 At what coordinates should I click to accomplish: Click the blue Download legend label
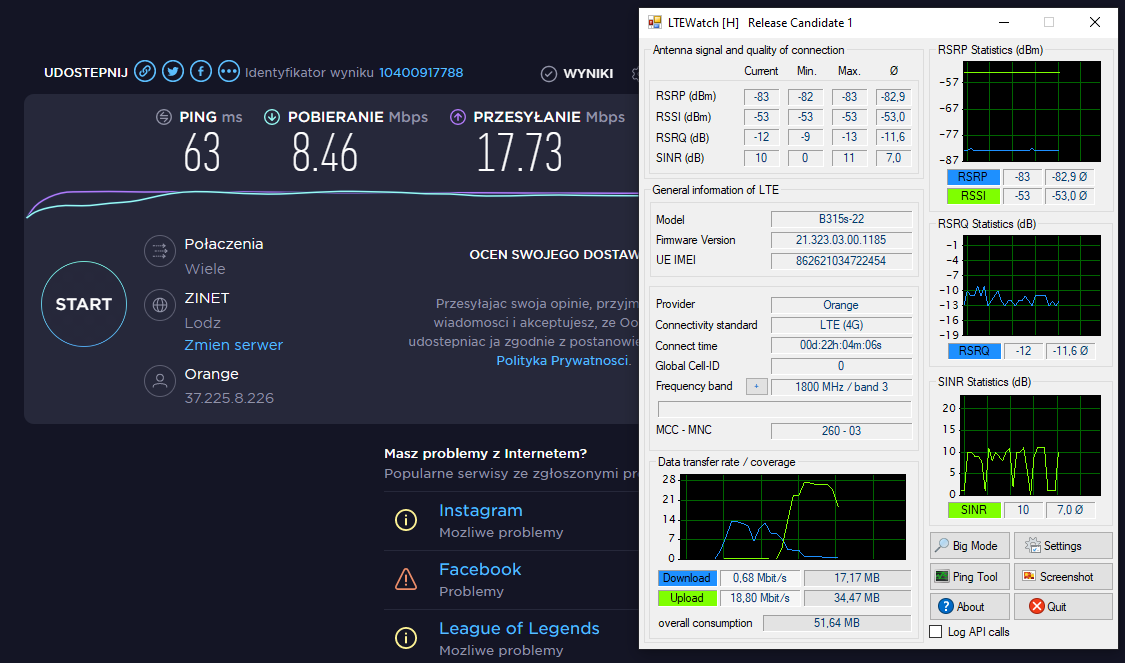tap(687, 578)
